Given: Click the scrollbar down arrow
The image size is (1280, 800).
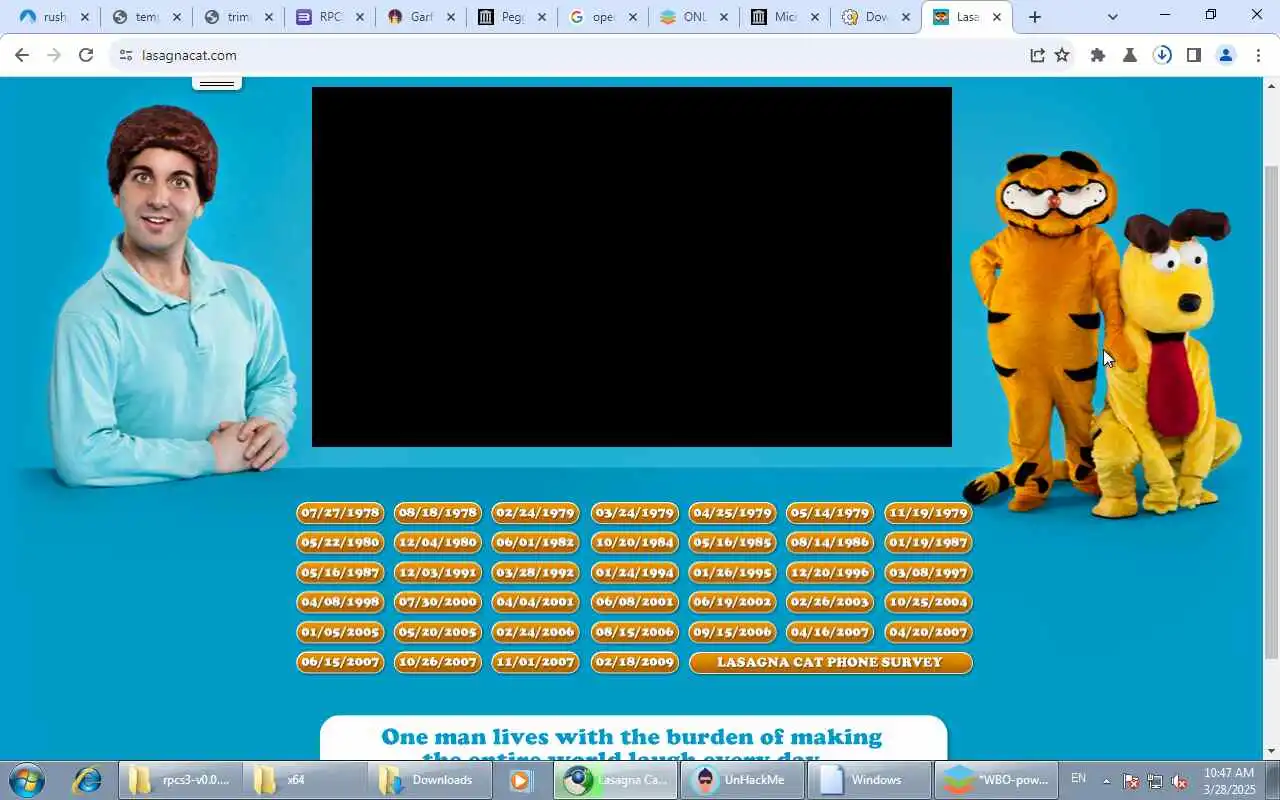Looking at the screenshot, I should [x=1271, y=751].
